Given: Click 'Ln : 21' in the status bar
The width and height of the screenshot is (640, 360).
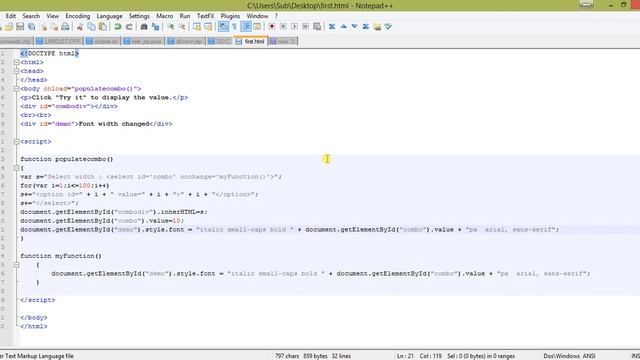Looking at the screenshot, I should point(405,356).
